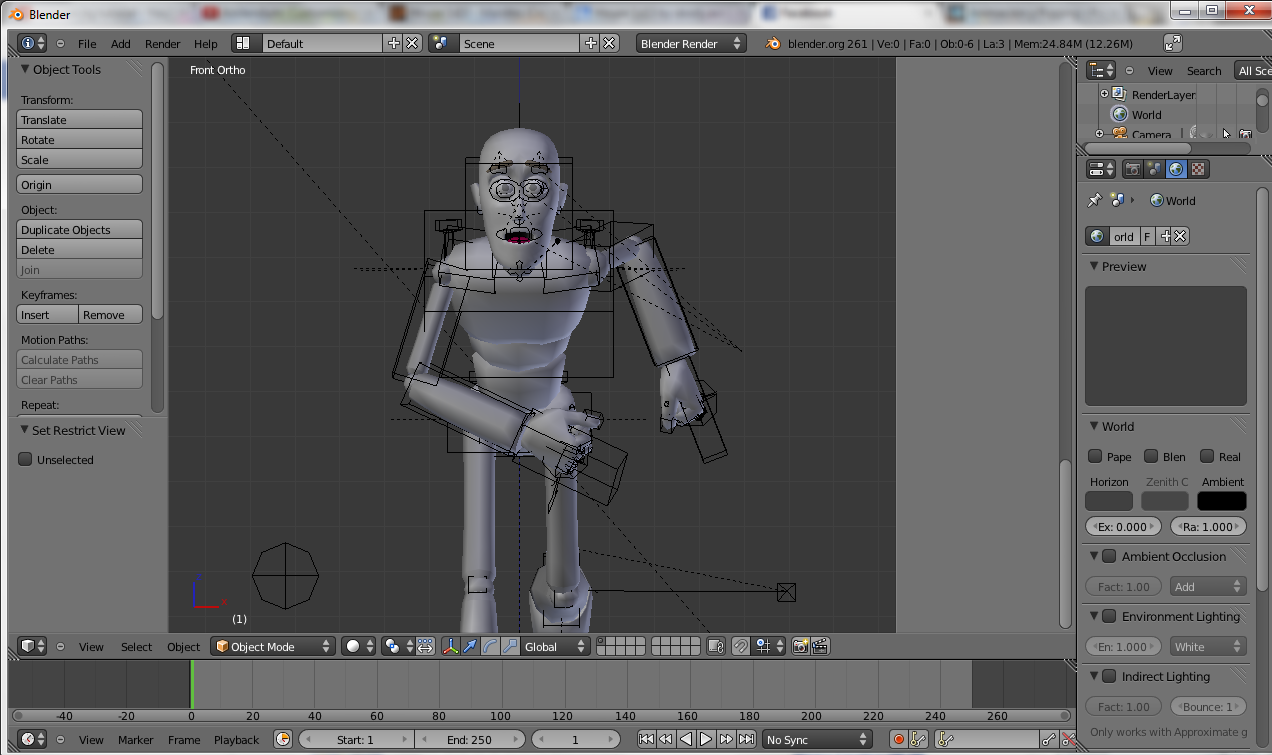Switch to the Texture properties tab
This screenshot has height=755, width=1272.
1198,169
